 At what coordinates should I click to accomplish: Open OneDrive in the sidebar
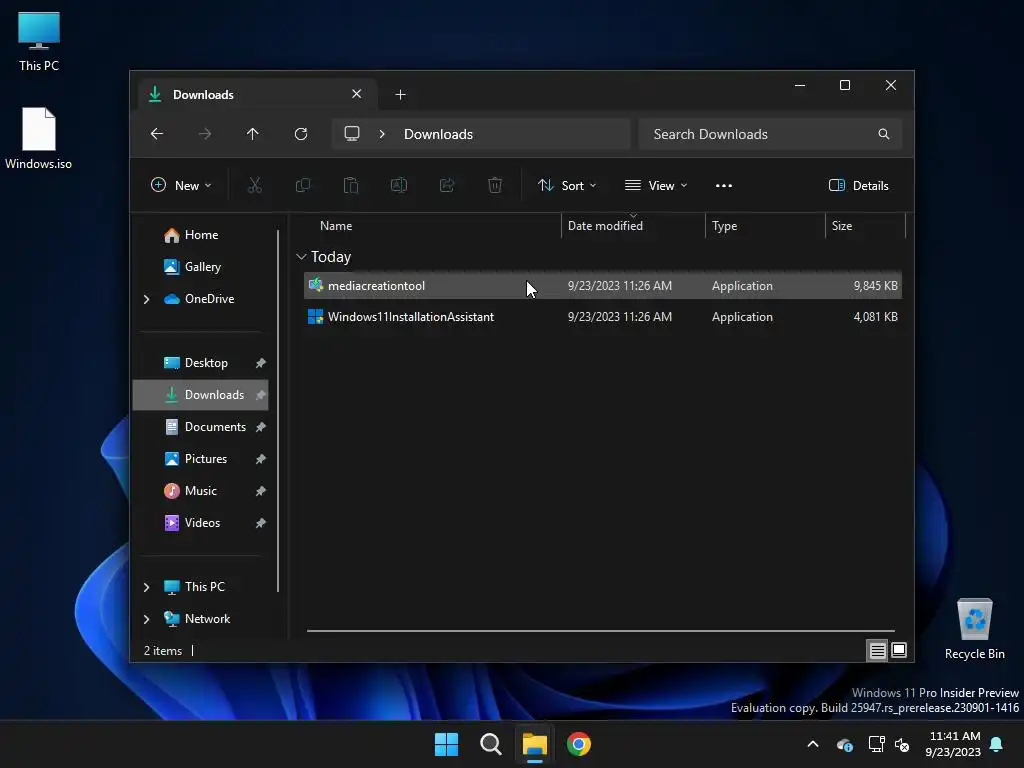point(199,299)
